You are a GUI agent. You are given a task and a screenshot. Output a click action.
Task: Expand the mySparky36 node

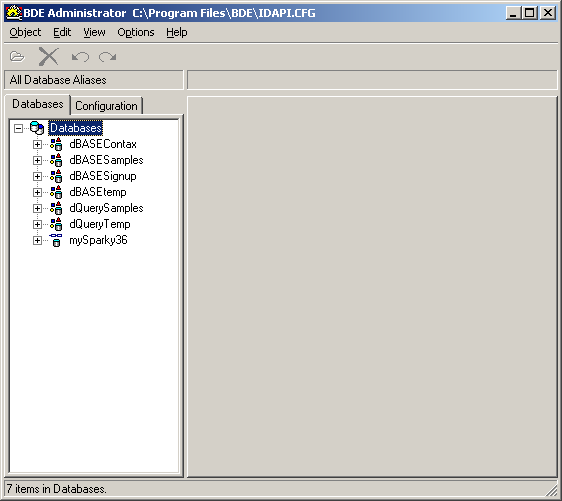[37, 240]
